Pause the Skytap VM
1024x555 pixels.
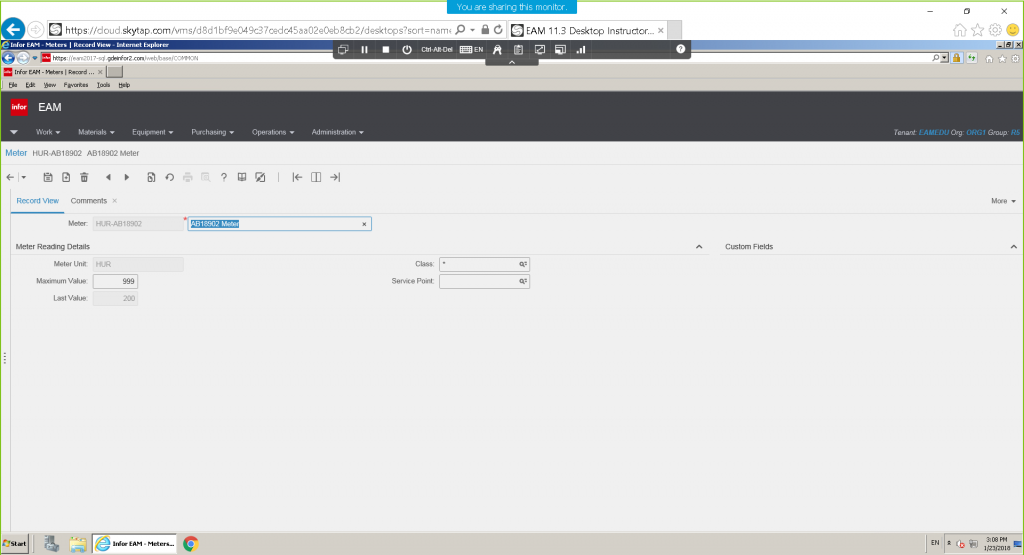(x=364, y=50)
